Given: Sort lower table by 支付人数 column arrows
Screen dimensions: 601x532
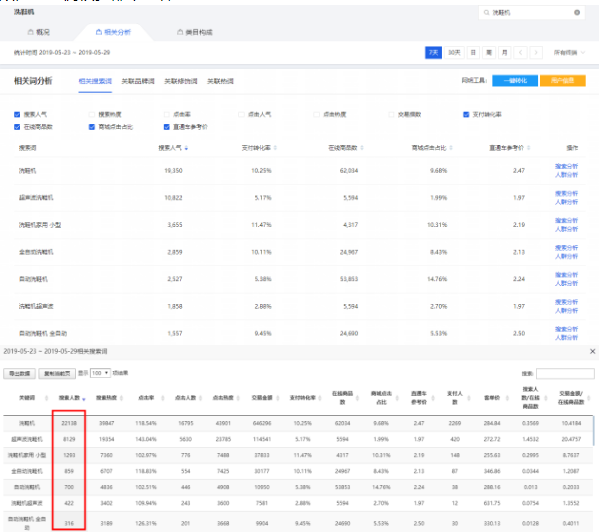Looking at the screenshot, I should pos(469,398).
